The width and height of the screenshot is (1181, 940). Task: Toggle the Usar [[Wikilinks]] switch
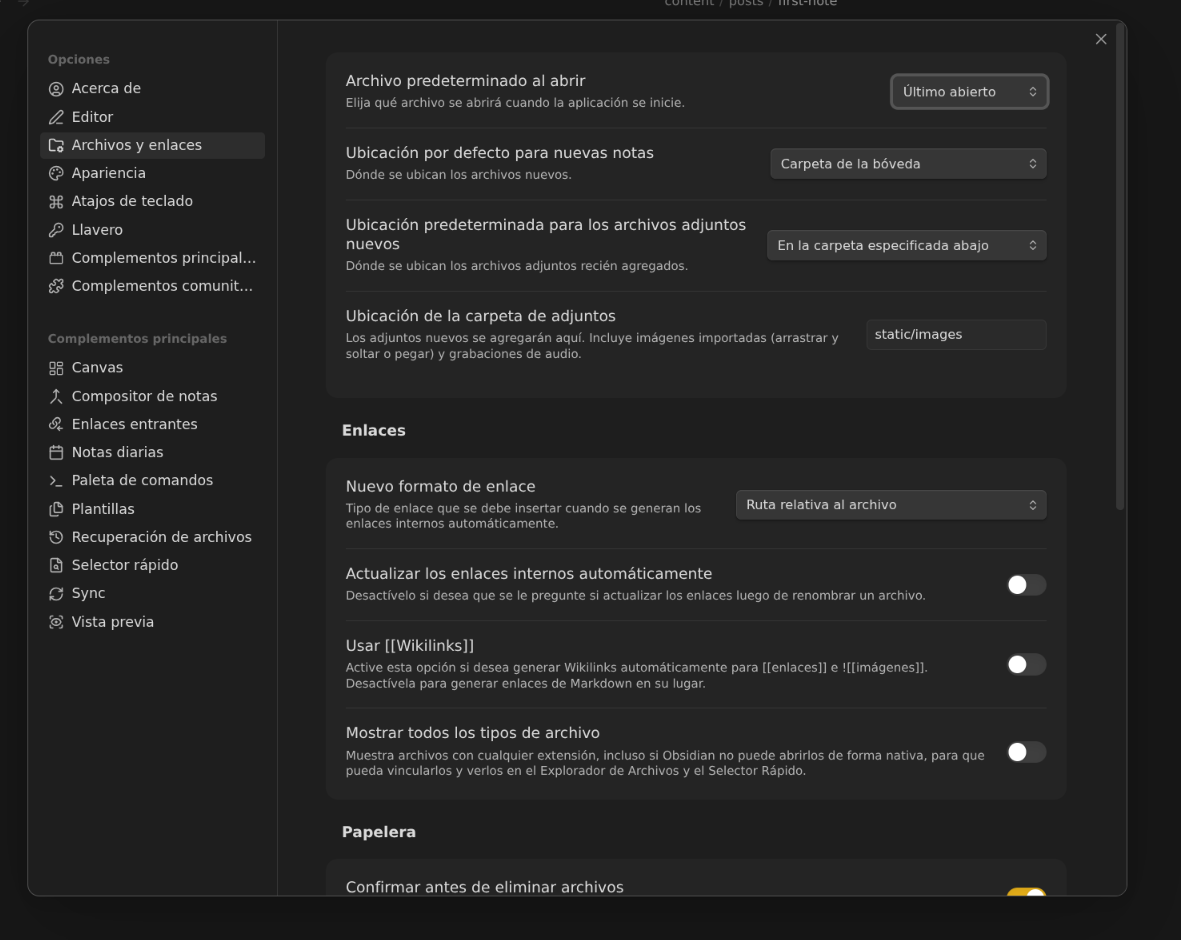point(1025,665)
